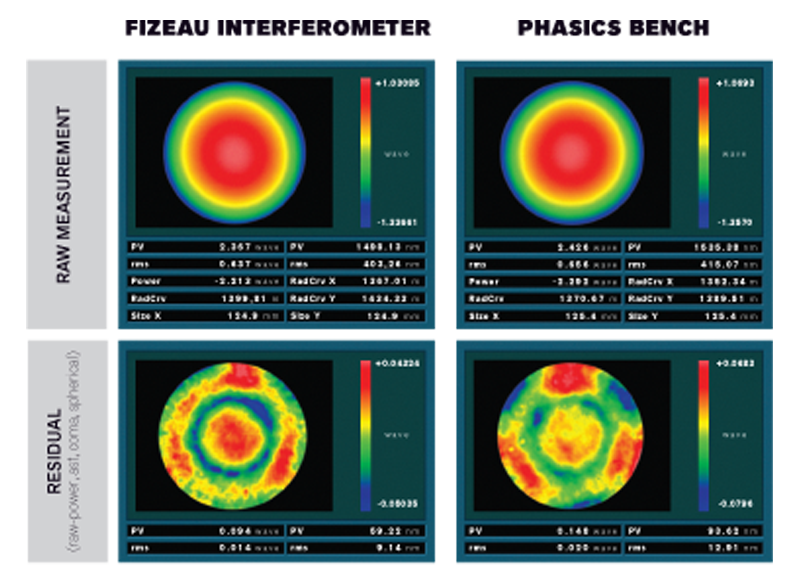Screen dimensions: 812x571
Task: Click the 'wave' unit label beside Fizeau raw scale
Action: [x=397, y=154]
